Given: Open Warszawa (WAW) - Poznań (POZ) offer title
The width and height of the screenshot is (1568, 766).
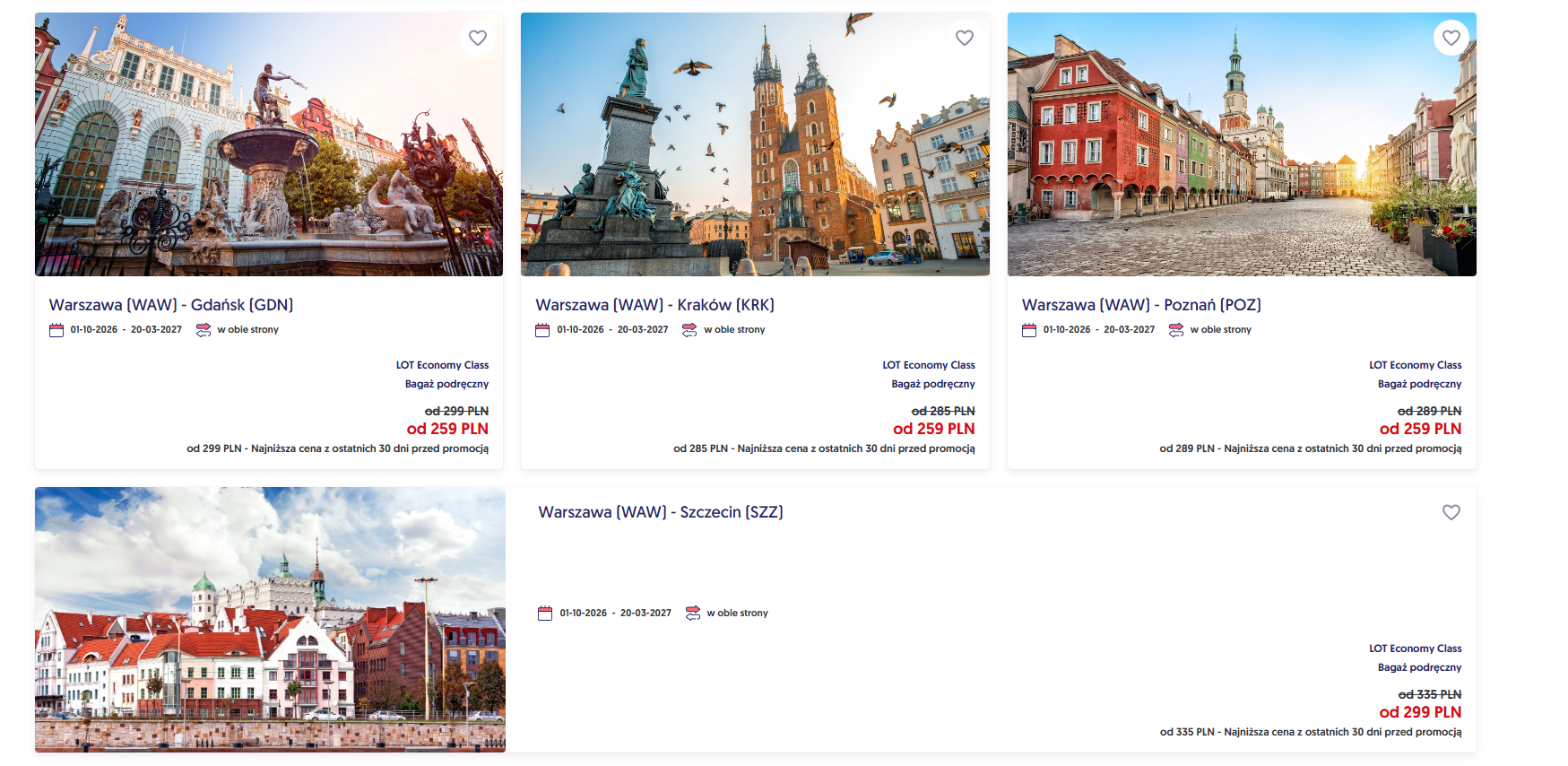Looking at the screenshot, I should [x=1141, y=305].
